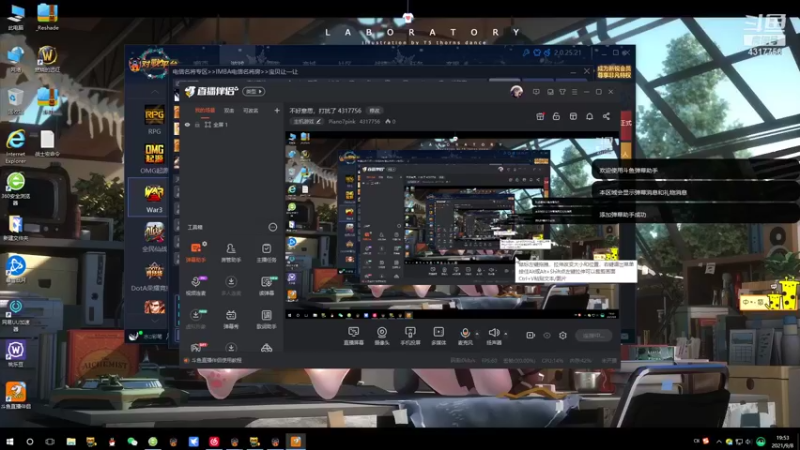The height and width of the screenshot is (450, 800).
Task: Collapse the toolbox section with the circle button
Action: 272,227
